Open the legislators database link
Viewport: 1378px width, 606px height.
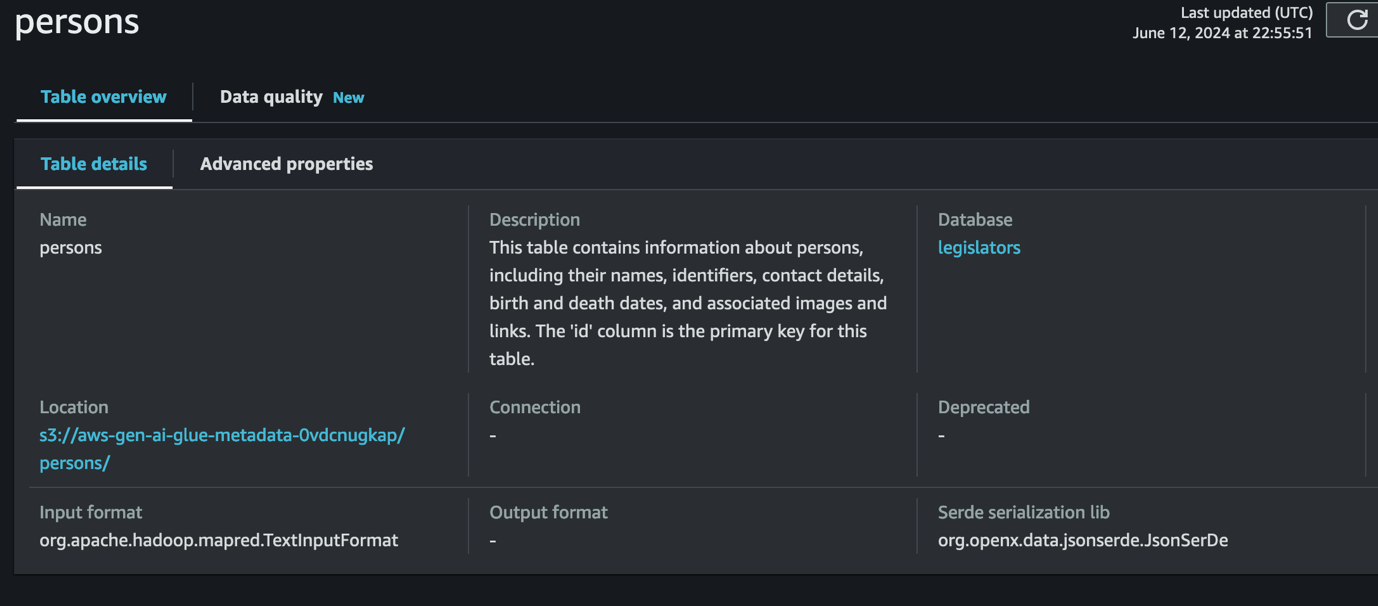(979, 248)
